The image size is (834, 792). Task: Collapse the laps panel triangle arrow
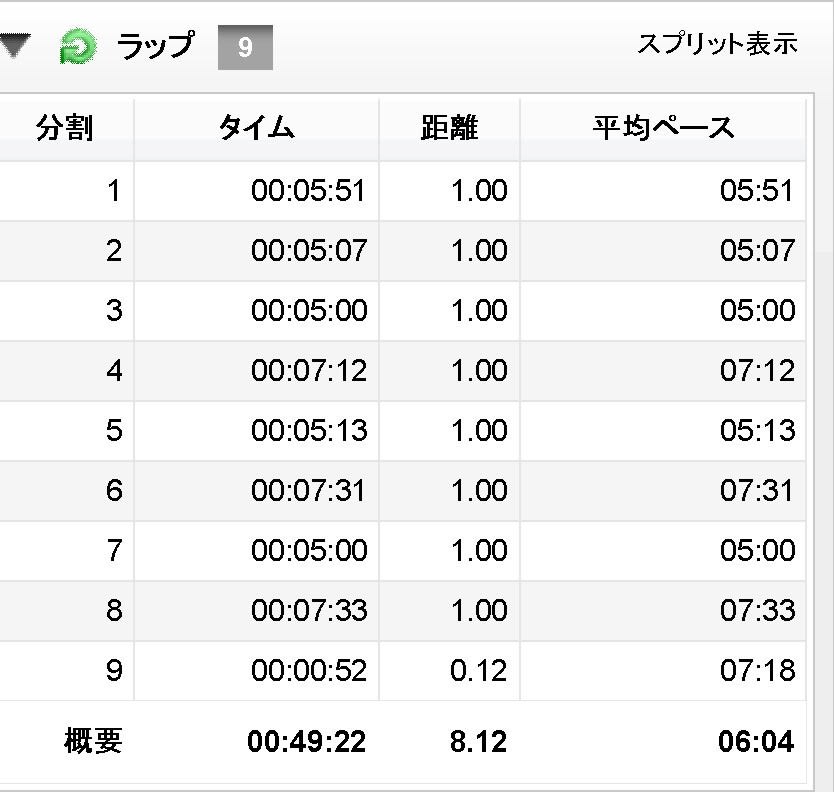click(15, 45)
